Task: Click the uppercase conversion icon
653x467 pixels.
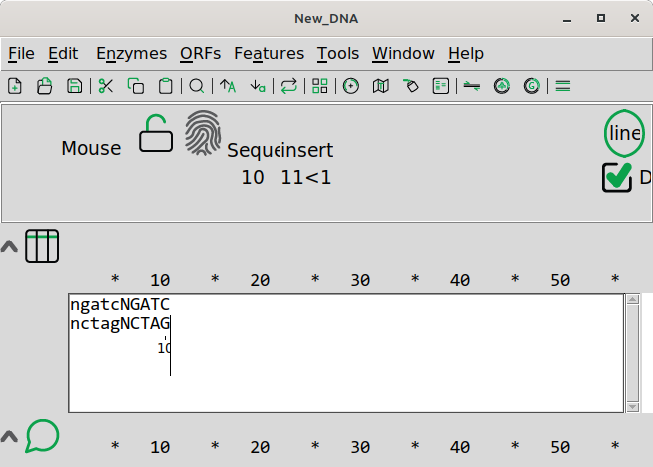Action: [228, 86]
